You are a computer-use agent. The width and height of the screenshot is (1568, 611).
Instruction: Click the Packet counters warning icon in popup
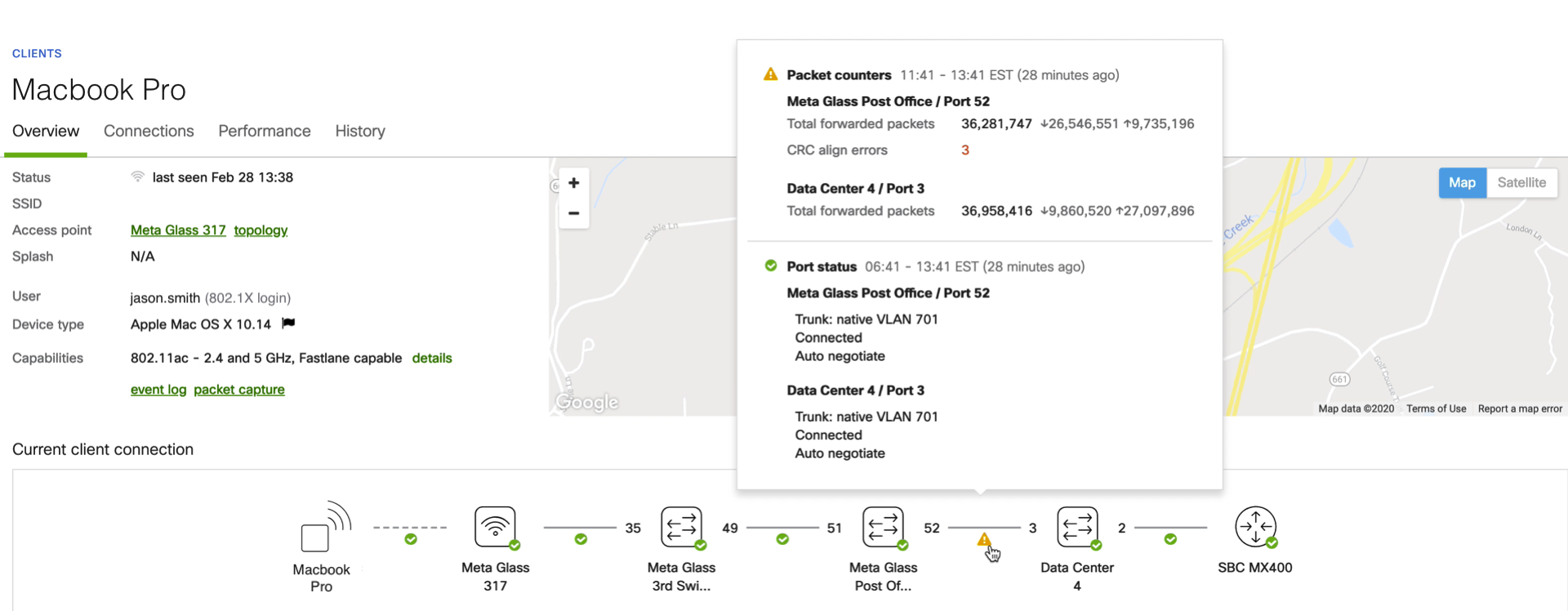tap(770, 74)
